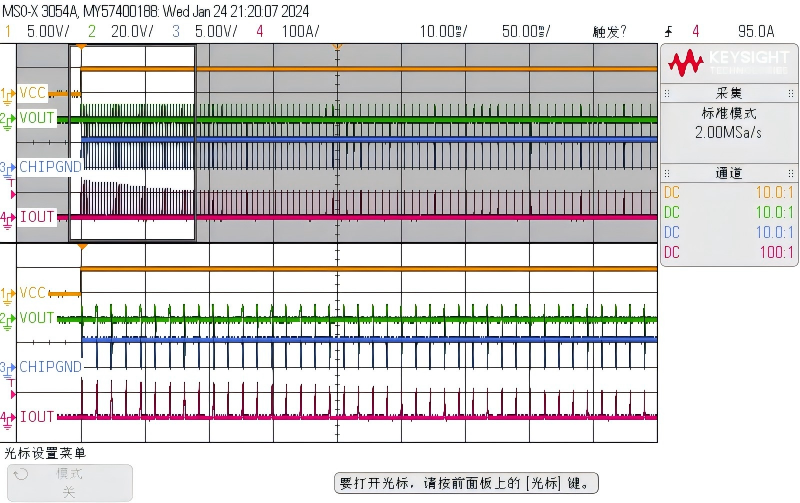Viewport: 800px width, 503px height.
Task: Click the green DC 10.0:1 channel row
Action: pos(728,212)
